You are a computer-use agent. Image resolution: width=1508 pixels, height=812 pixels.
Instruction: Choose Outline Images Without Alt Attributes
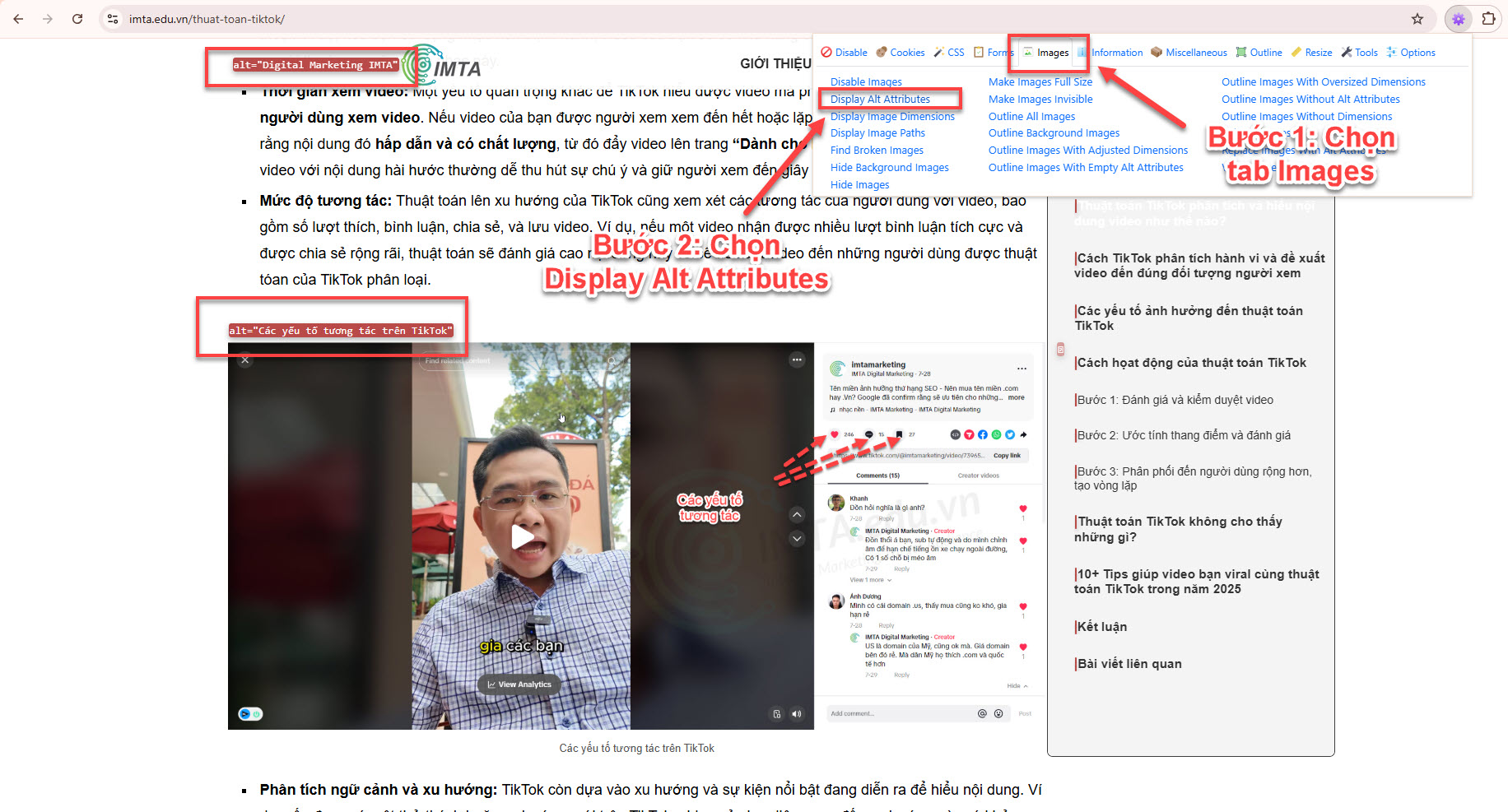(x=1310, y=100)
